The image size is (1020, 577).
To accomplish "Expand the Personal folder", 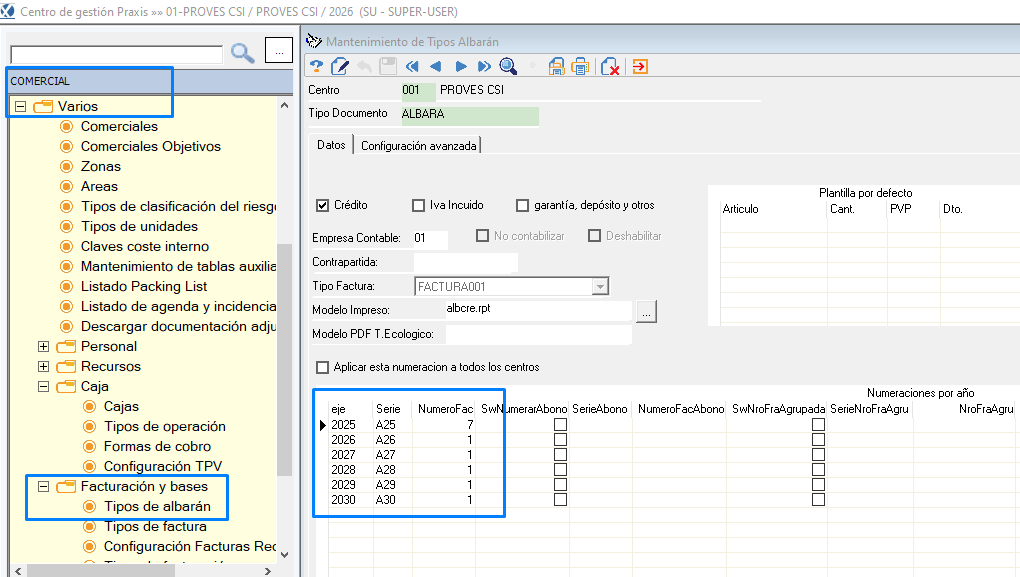I will 44,347.
